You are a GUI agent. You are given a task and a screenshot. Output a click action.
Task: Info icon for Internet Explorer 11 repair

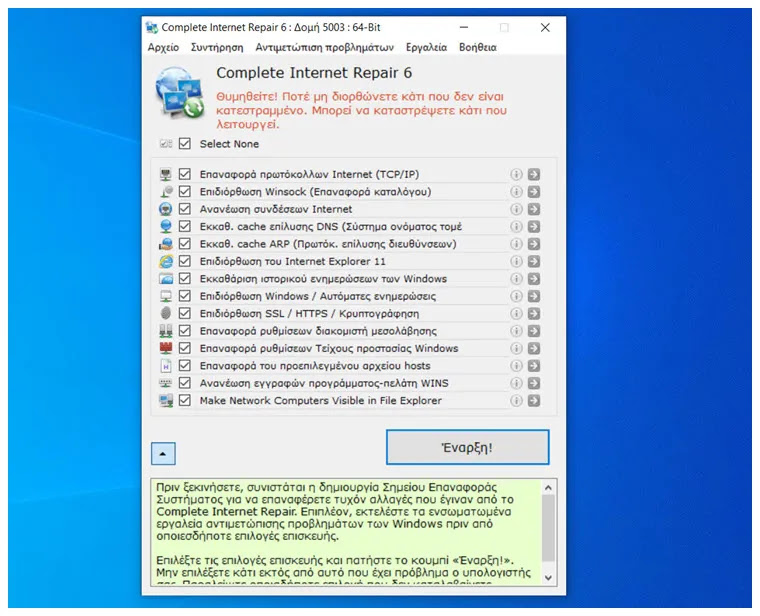[516, 261]
